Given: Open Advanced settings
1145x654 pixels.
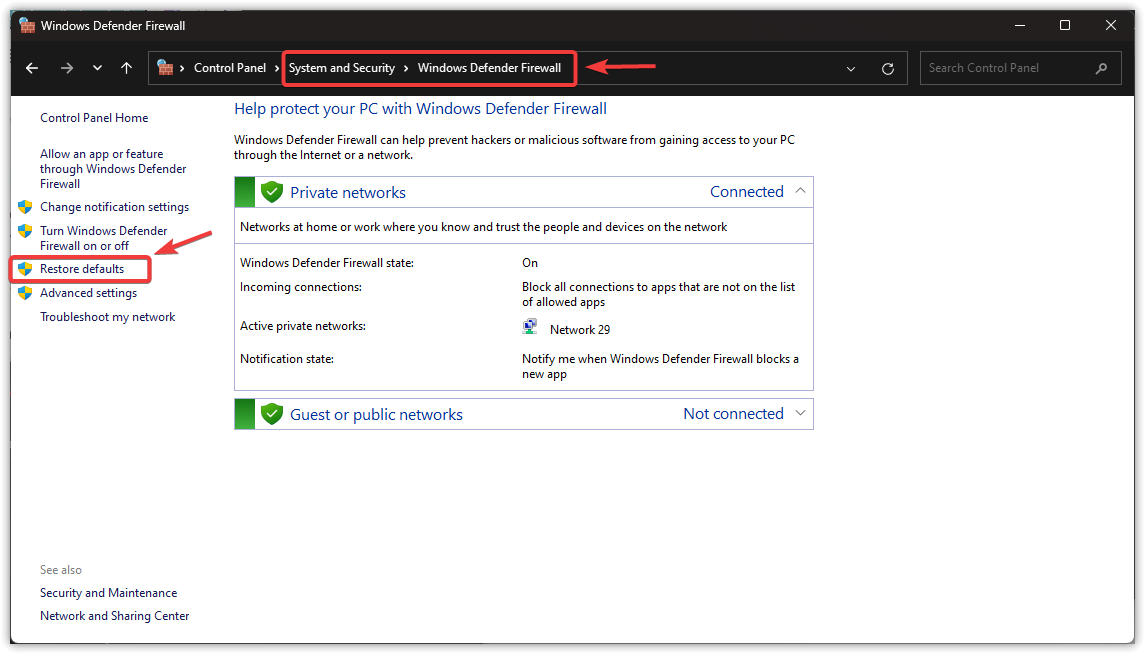Looking at the screenshot, I should click(88, 292).
